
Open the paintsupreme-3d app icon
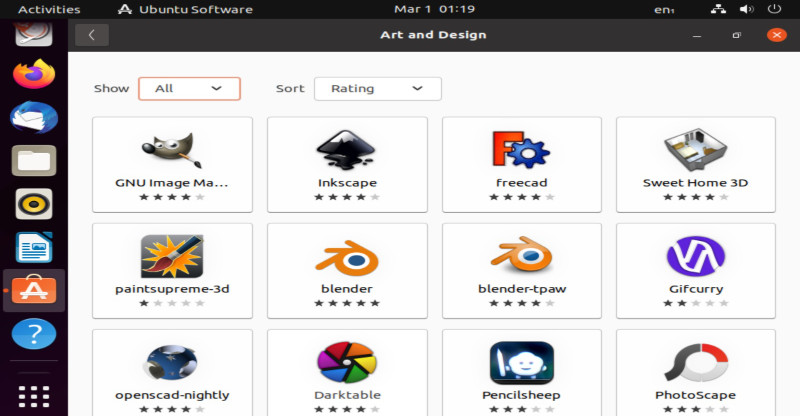click(x=172, y=256)
